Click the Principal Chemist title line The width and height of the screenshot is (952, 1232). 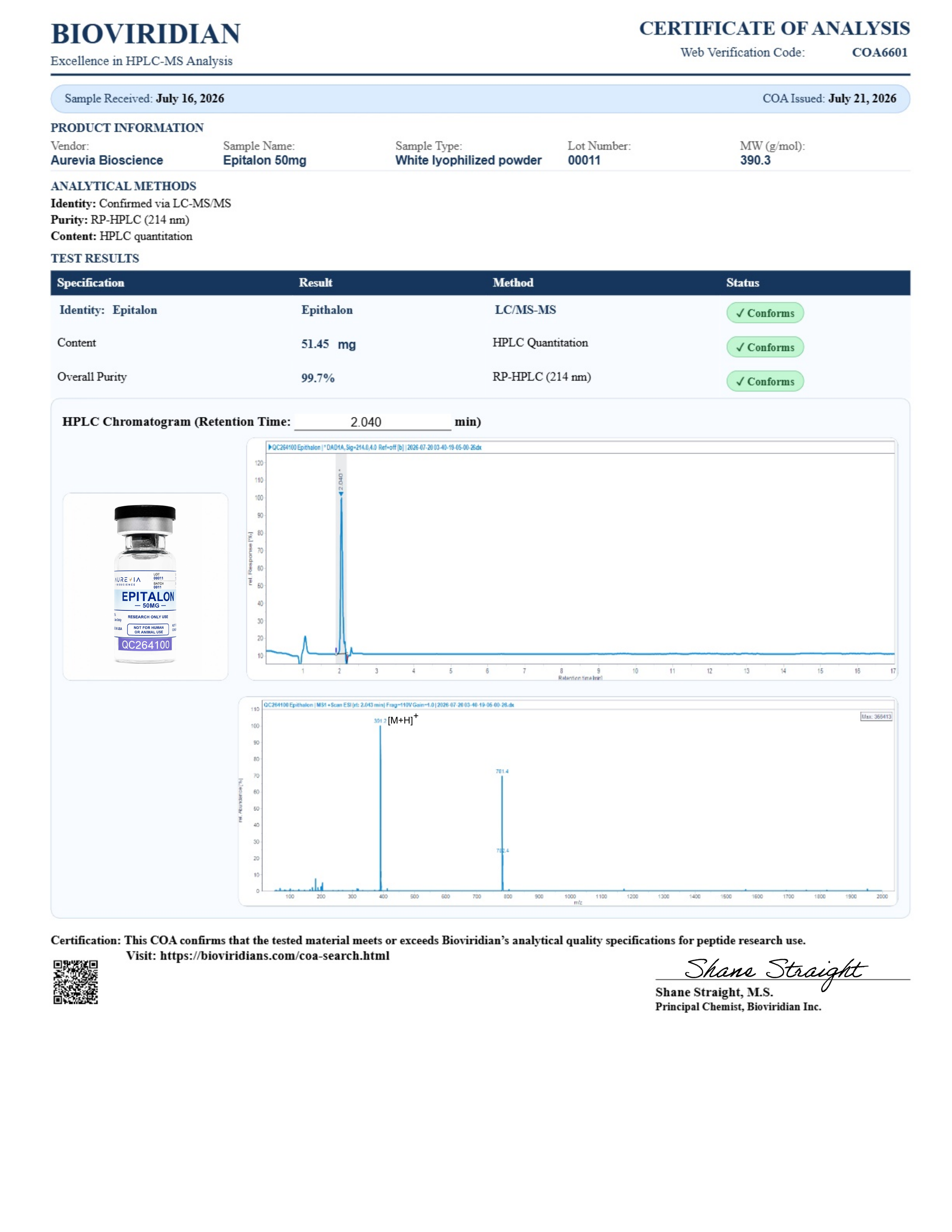738,1007
